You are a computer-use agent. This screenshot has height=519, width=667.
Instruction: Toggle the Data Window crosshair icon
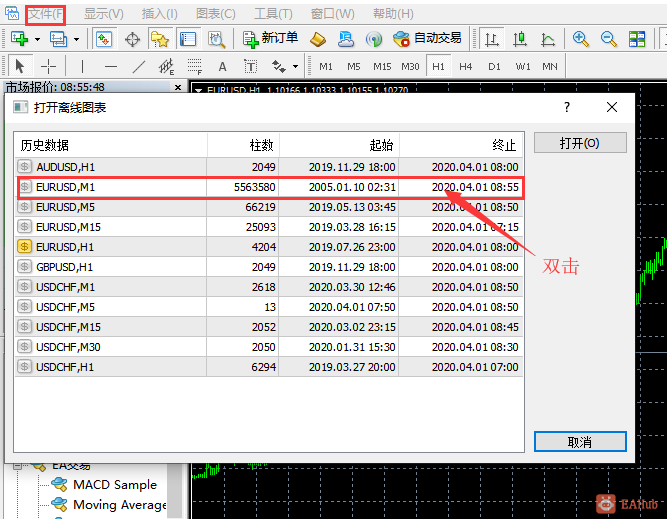(132, 40)
